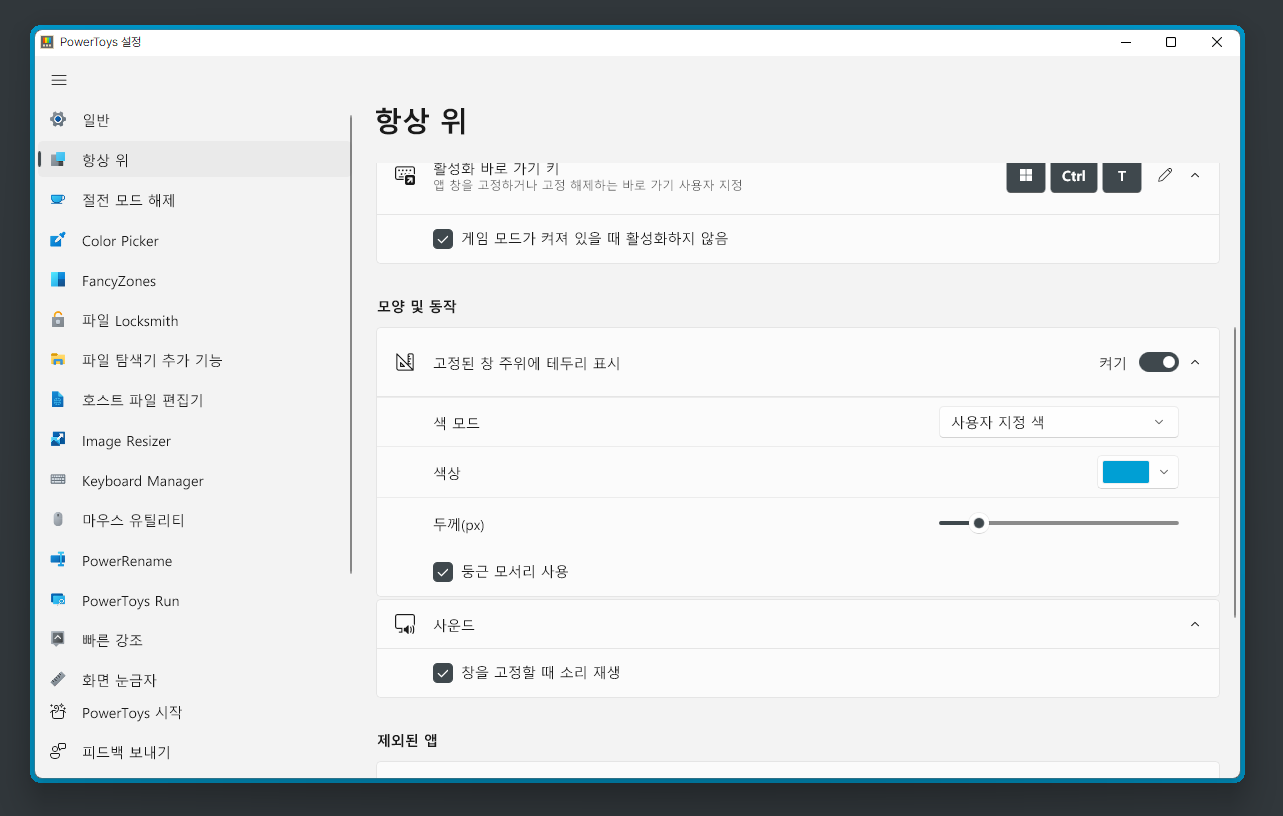Click the 빠른 강조 icon
Viewport: 1283px width, 816px height.
point(58,639)
